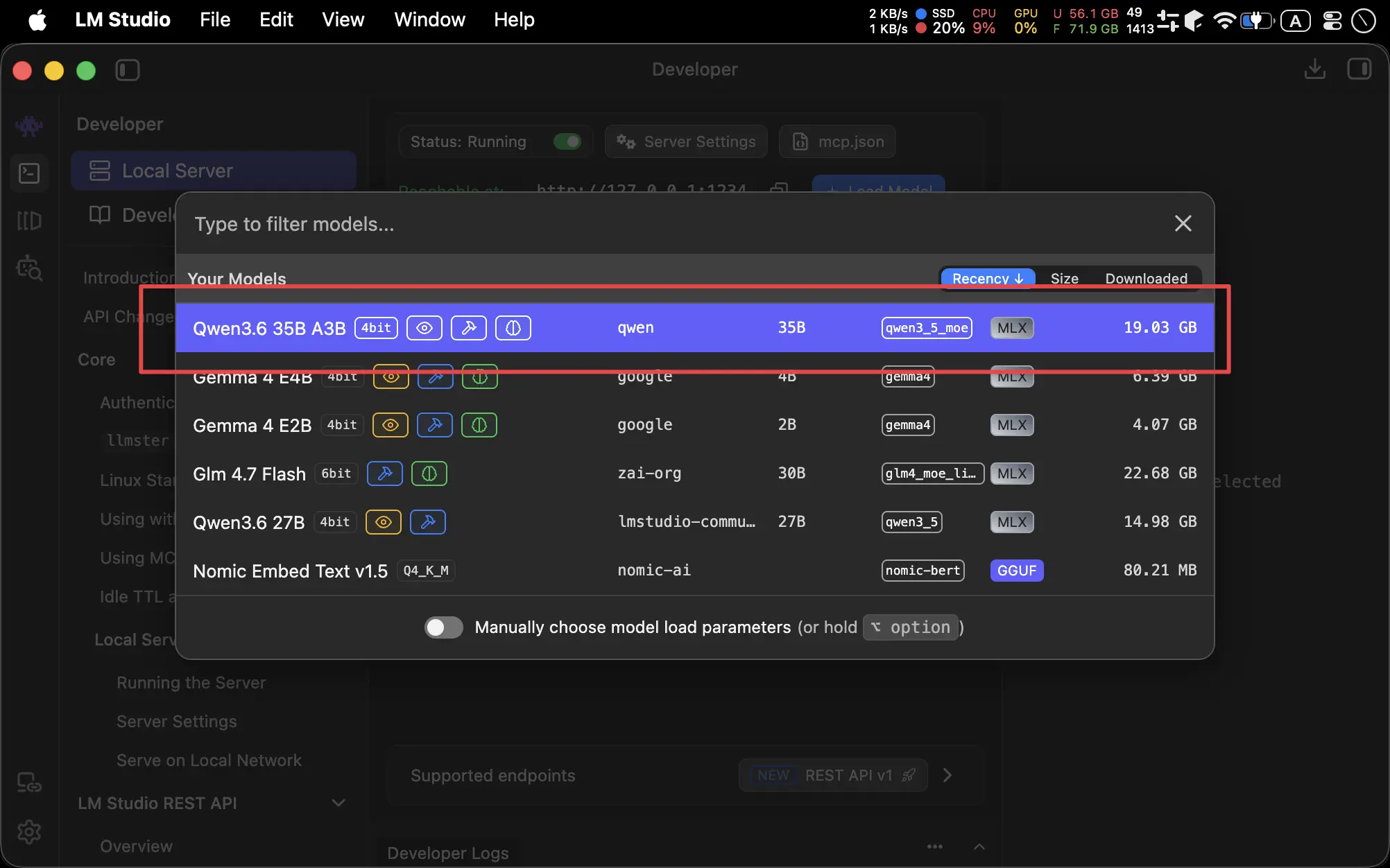This screenshot has height=868, width=1390.
Task: Open Server Settings button
Action: coord(686,141)
